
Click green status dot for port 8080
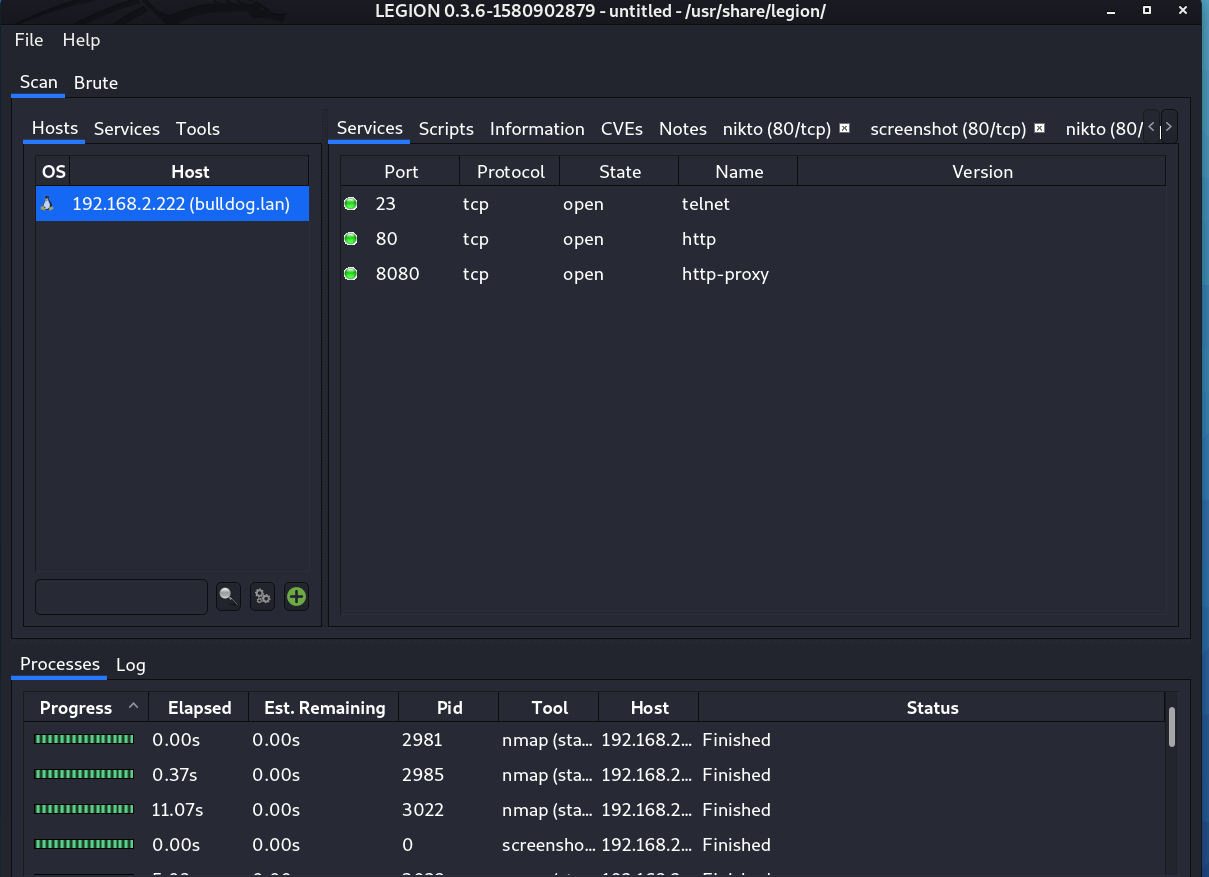(351, 274)
